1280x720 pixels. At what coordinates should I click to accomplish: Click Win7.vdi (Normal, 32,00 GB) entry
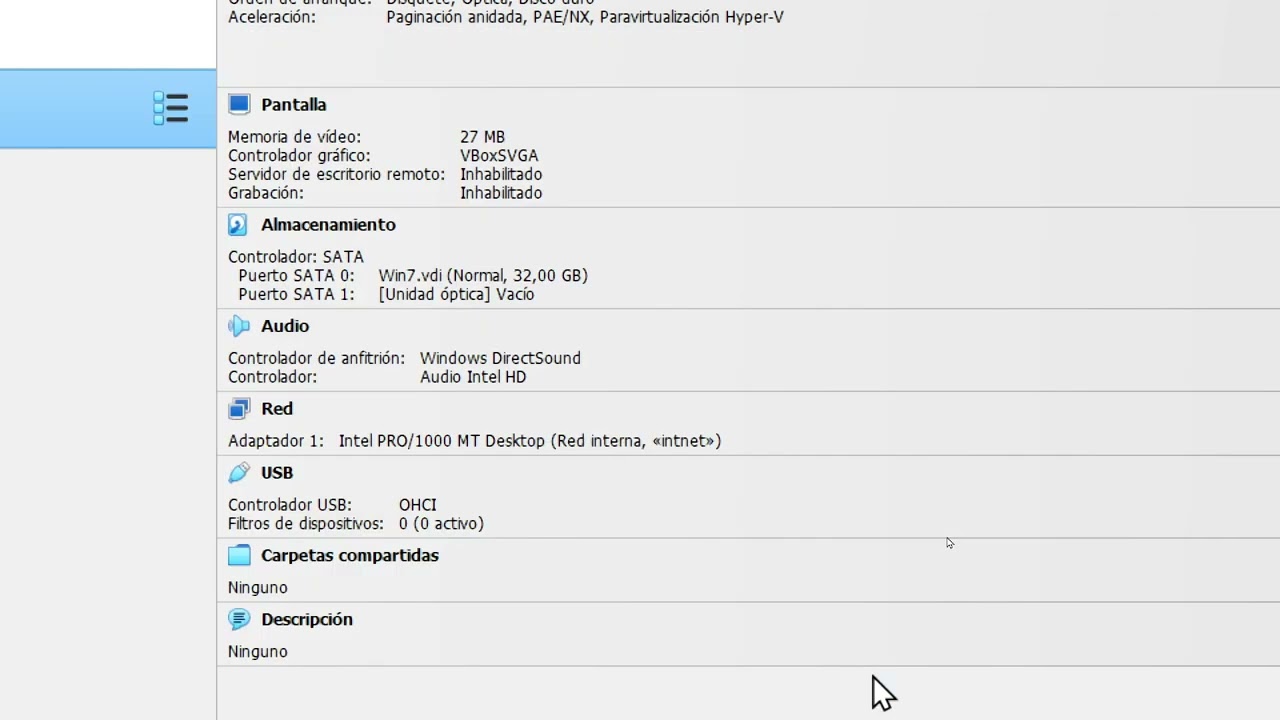[x=483, y=275]
